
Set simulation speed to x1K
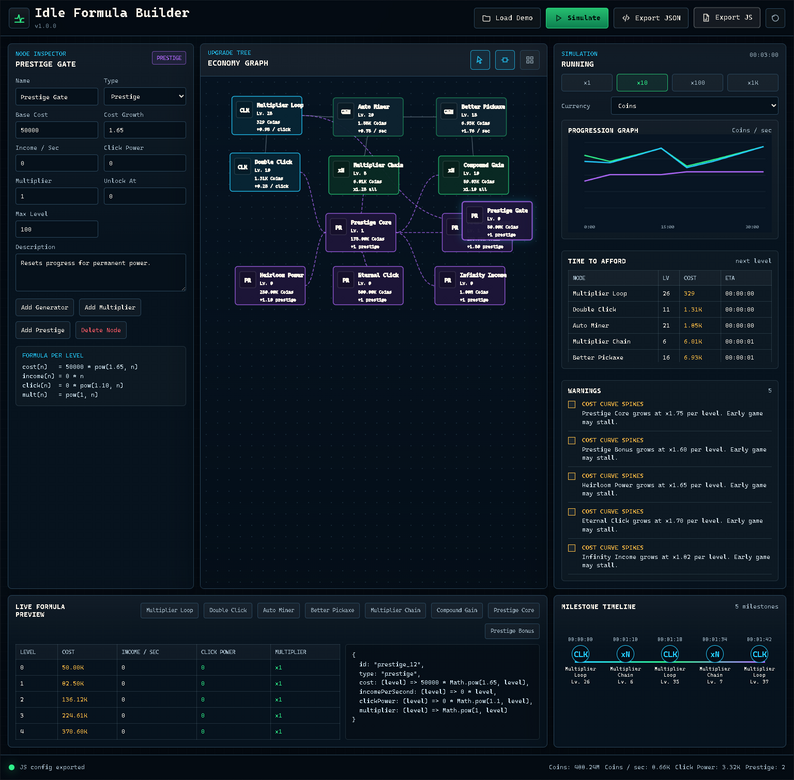coord(752,83)
